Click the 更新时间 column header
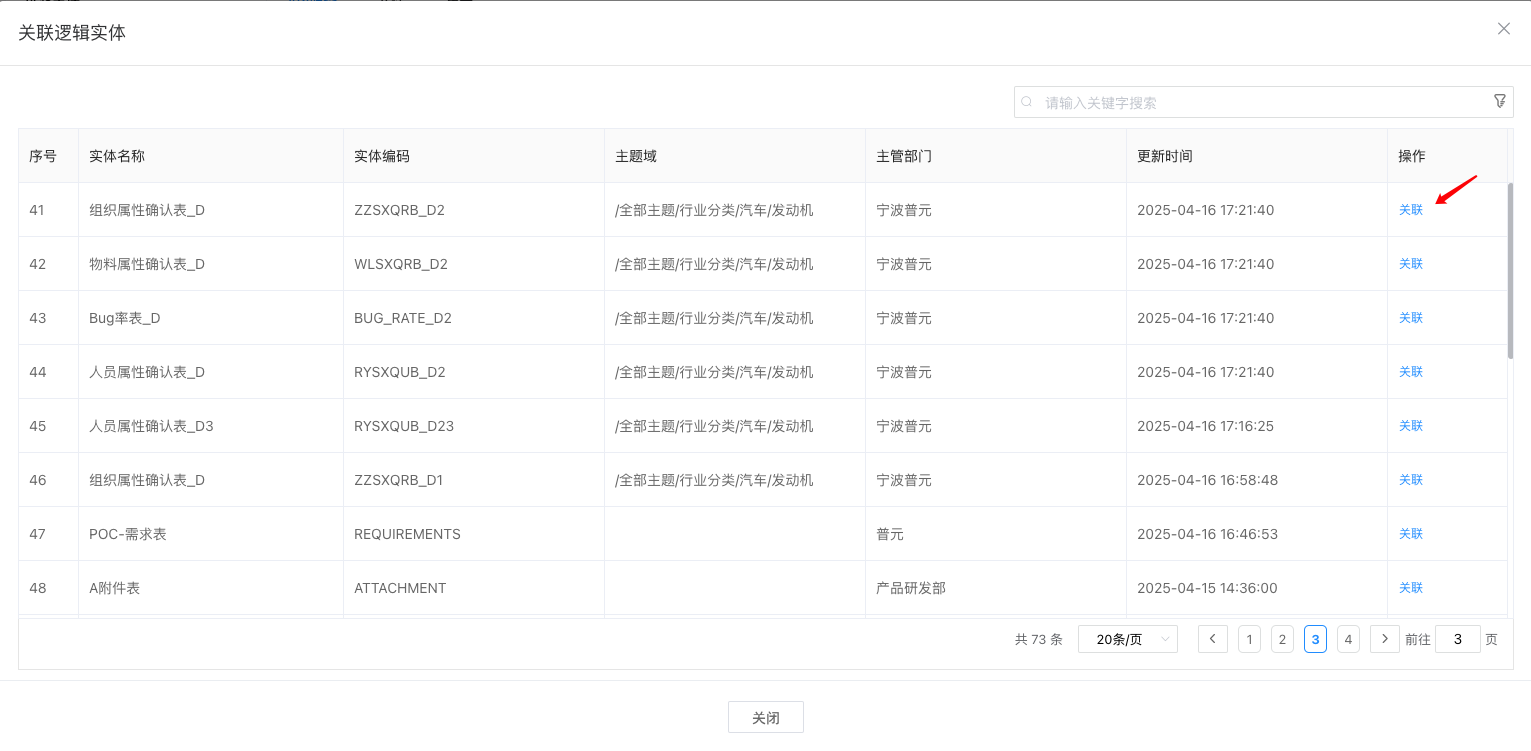Image resolution: width=1531 pixels, height=751 pixels. 1165,156
